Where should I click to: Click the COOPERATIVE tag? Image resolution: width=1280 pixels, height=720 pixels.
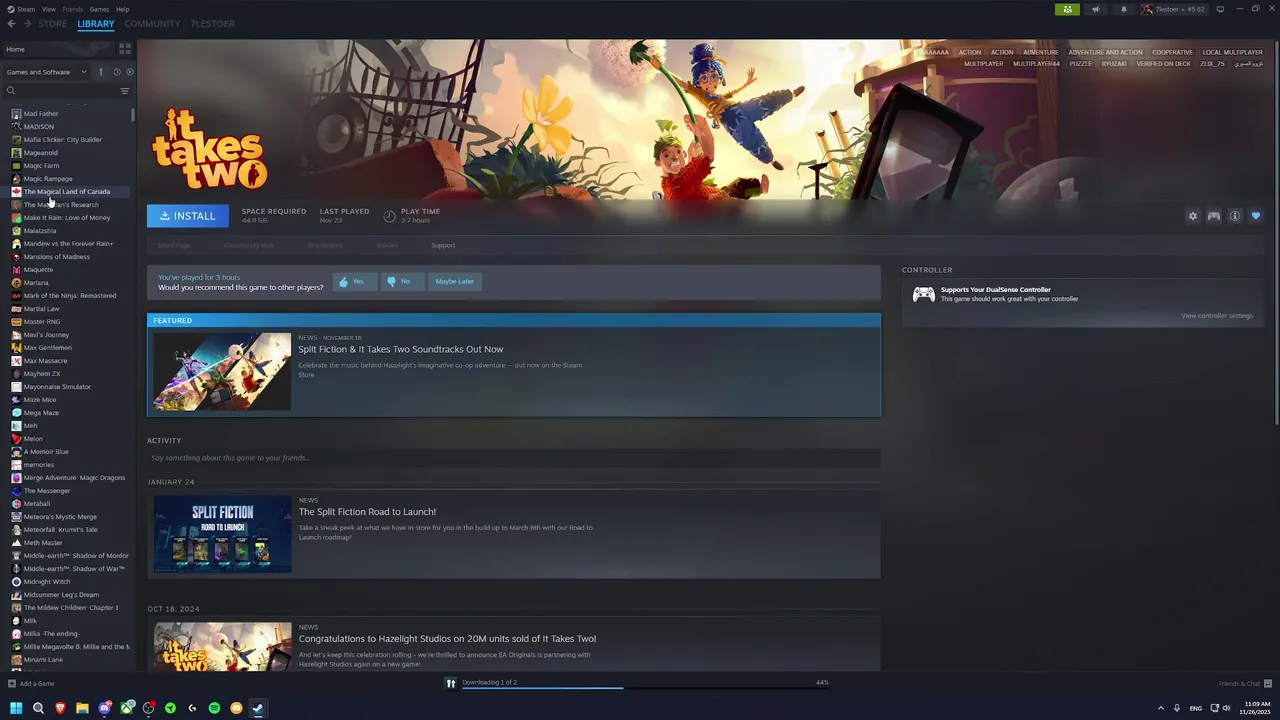[x=1172, y=52]
